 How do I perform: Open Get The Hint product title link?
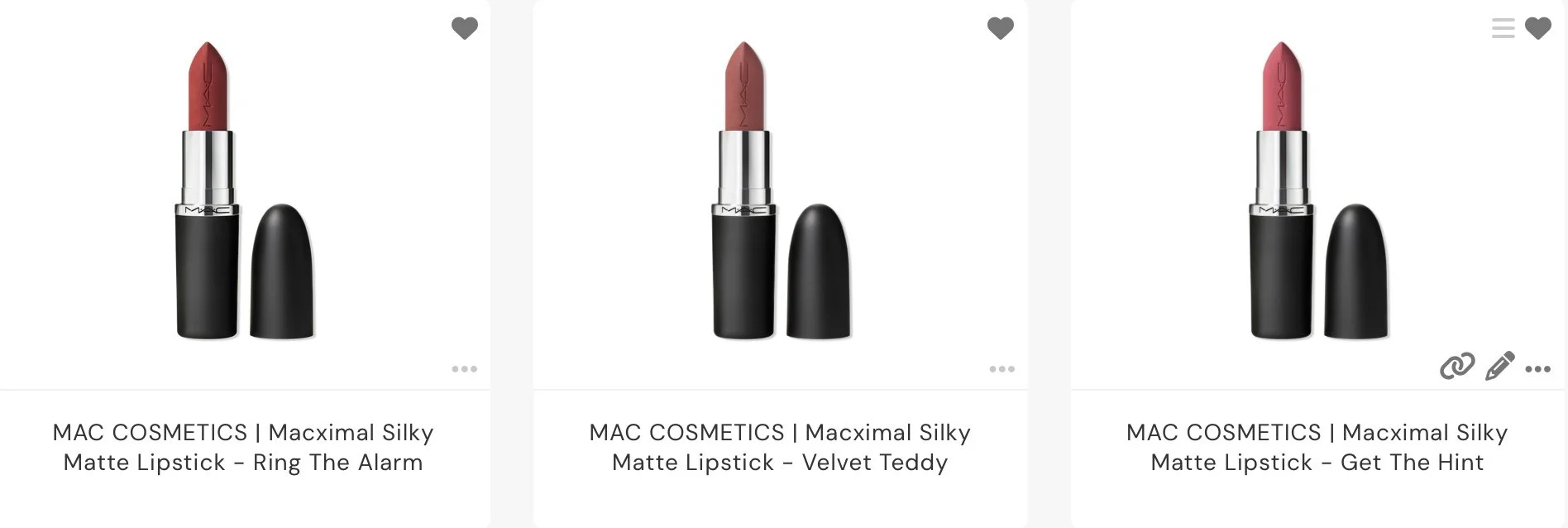click(x=1317, y=448)
